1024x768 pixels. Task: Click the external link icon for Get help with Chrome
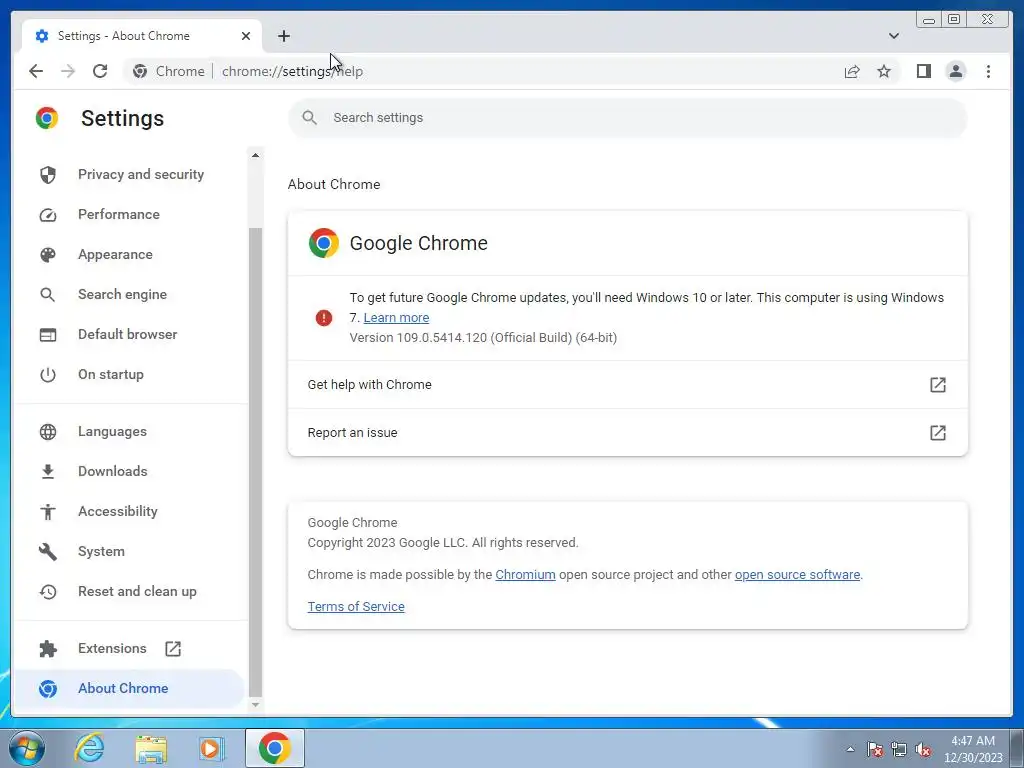pos(938,385)
